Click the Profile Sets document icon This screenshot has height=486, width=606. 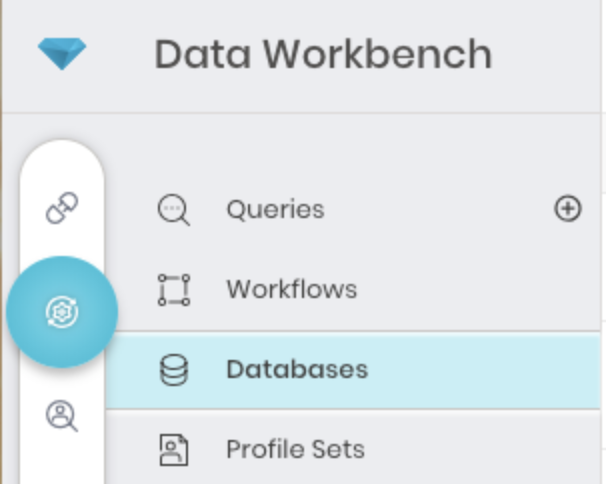[x=173, y=449]
